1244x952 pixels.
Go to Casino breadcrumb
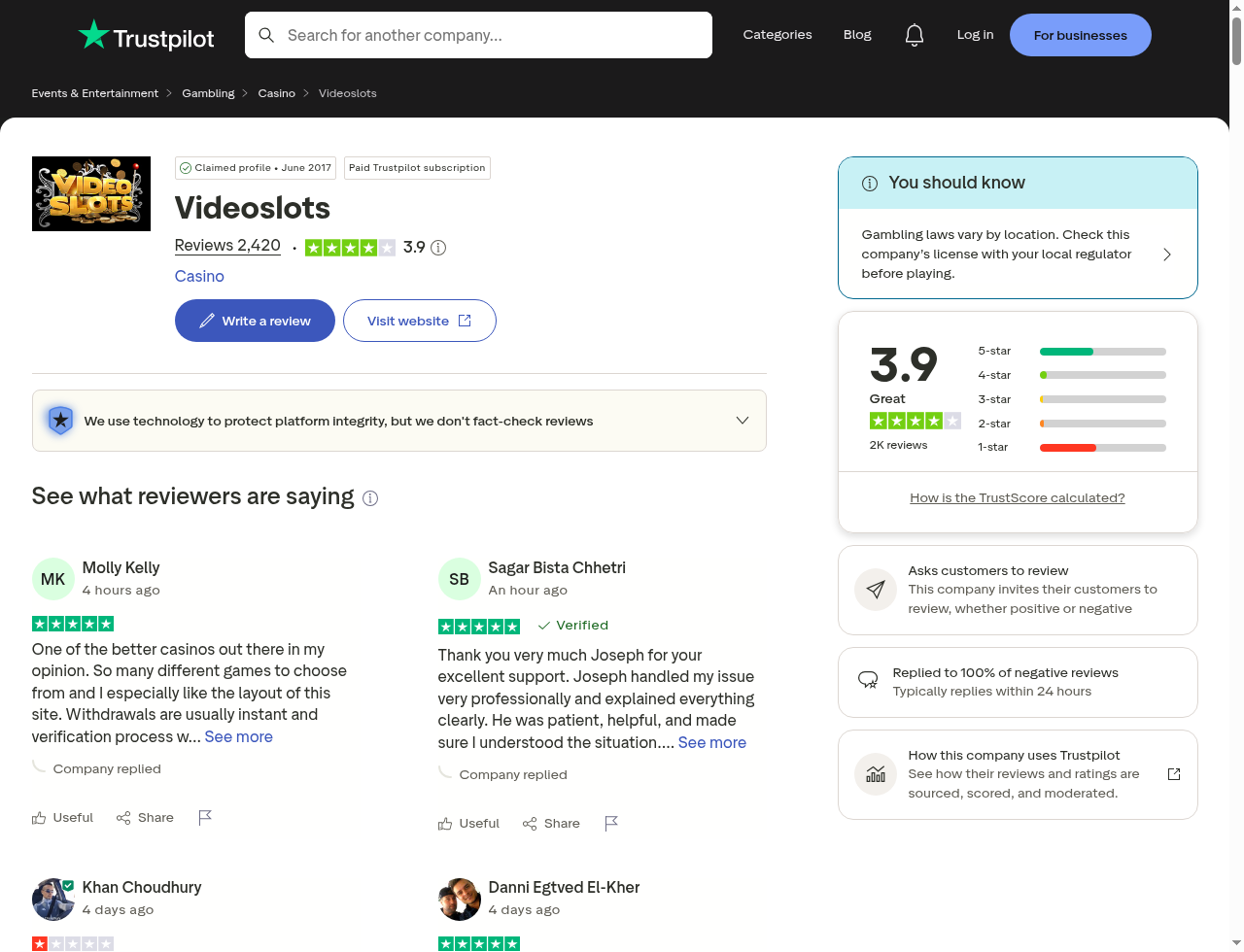coord(277,93)
